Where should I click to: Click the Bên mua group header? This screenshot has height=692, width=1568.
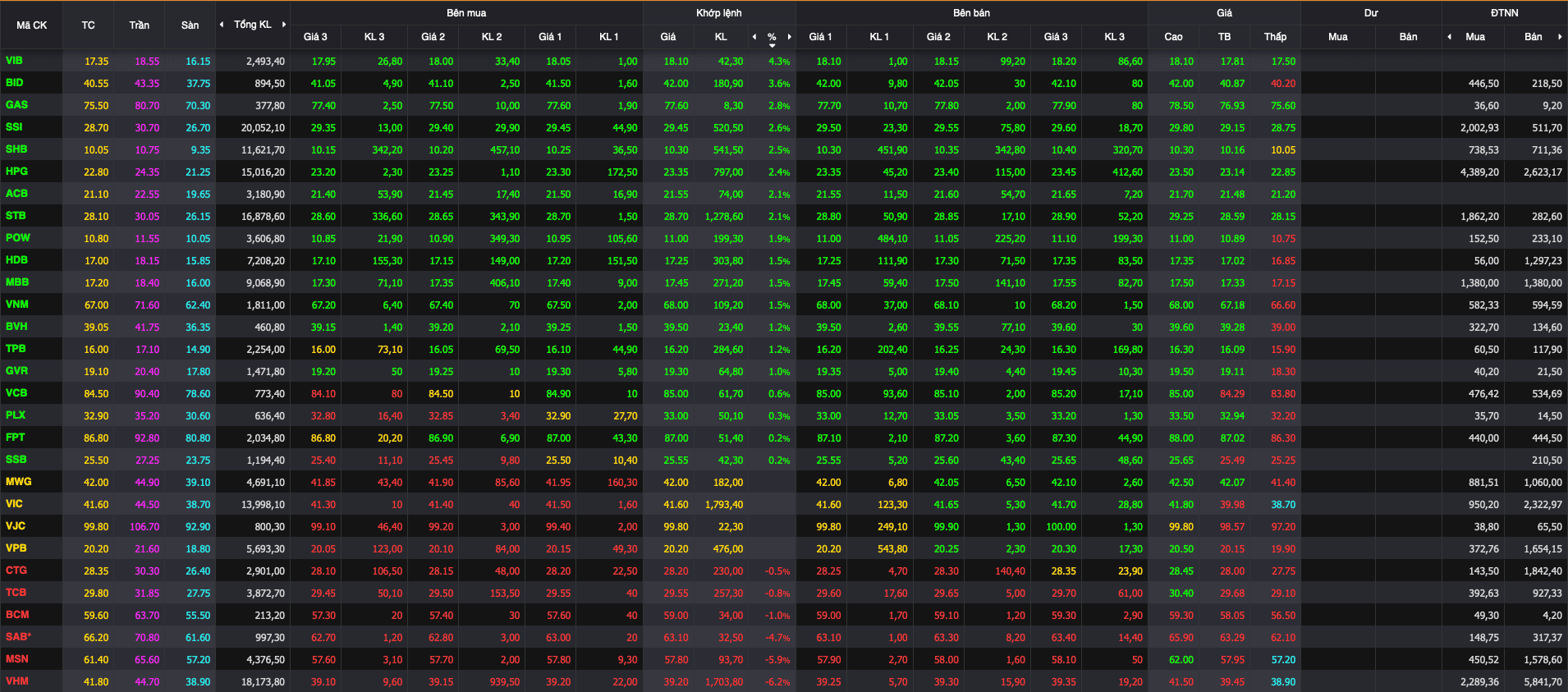466,13
